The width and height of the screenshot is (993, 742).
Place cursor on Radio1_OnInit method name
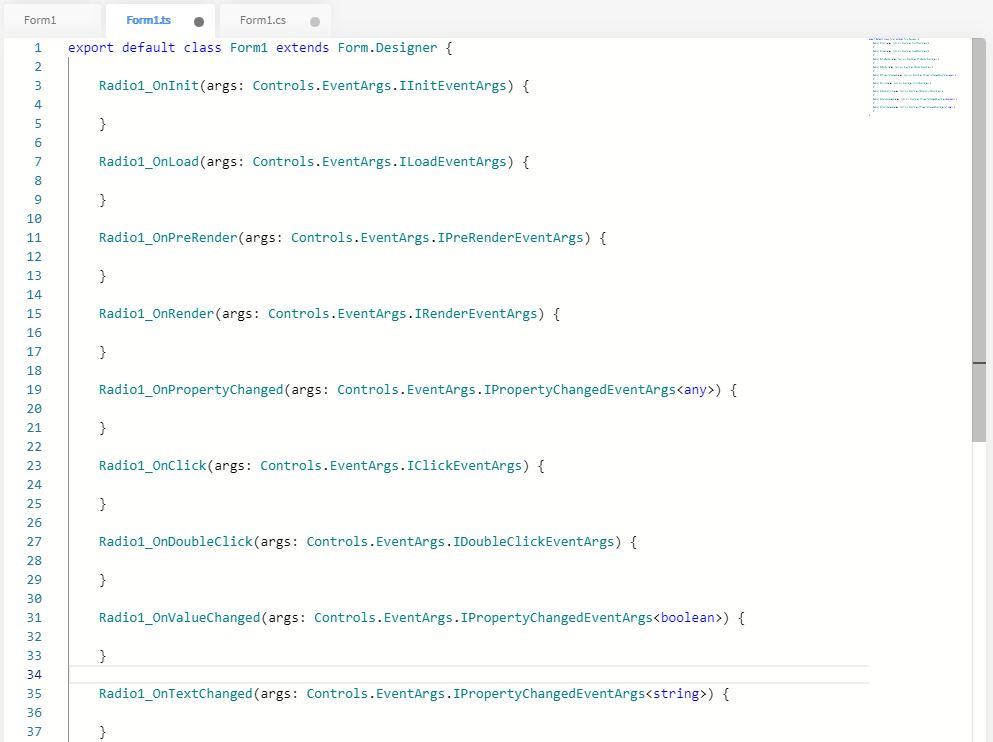[x=148, y=86]
